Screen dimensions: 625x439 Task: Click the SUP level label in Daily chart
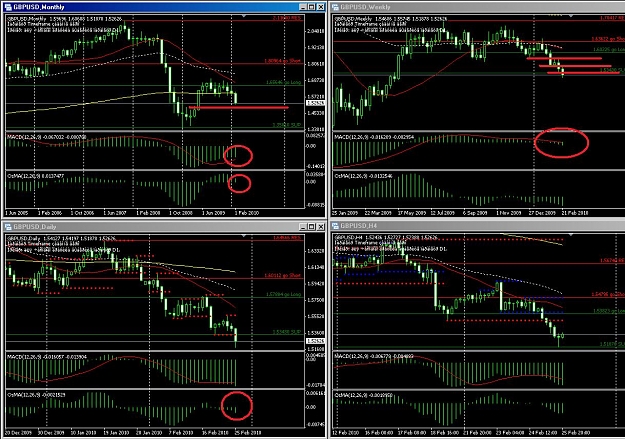click(287, 332)
